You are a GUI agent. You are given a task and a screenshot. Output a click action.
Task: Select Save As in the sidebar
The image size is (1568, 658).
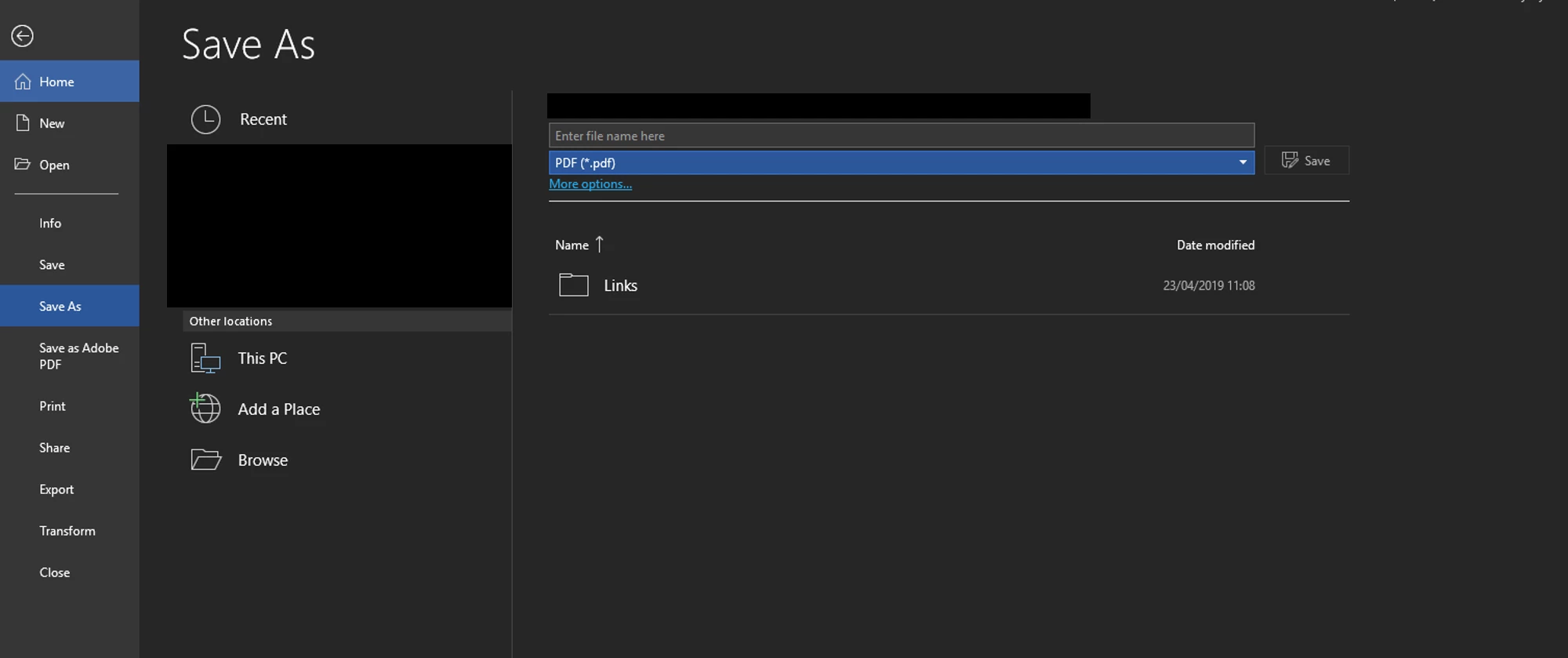(70, 306)
